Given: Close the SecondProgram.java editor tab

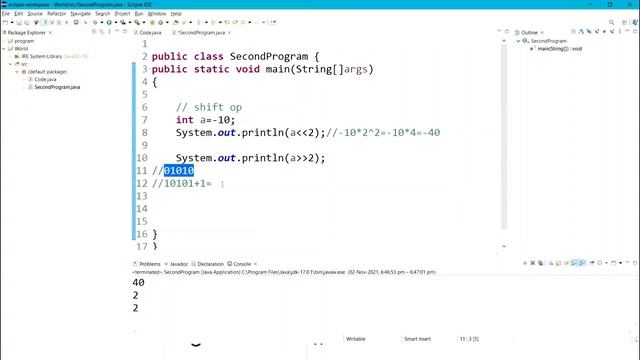Looking at the screenshot, I should coord(229,33).
